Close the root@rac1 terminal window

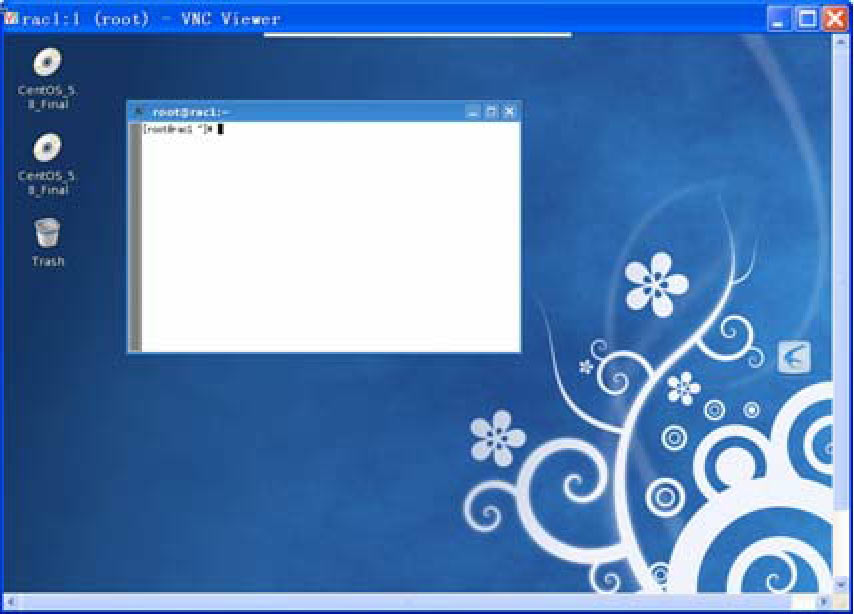click(509, 112)
